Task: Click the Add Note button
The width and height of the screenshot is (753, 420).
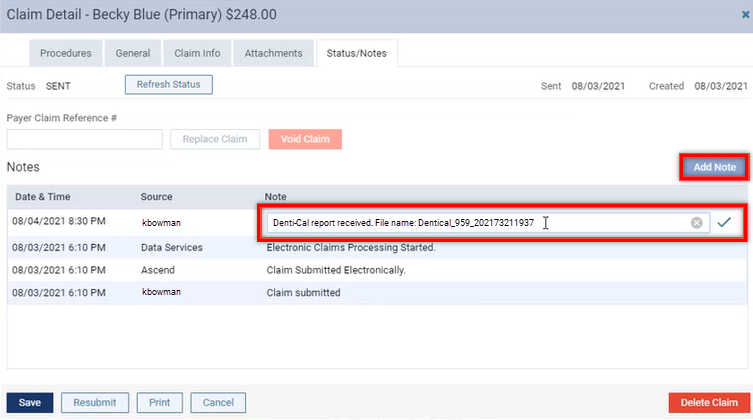Action: click(x=714, y=168)
